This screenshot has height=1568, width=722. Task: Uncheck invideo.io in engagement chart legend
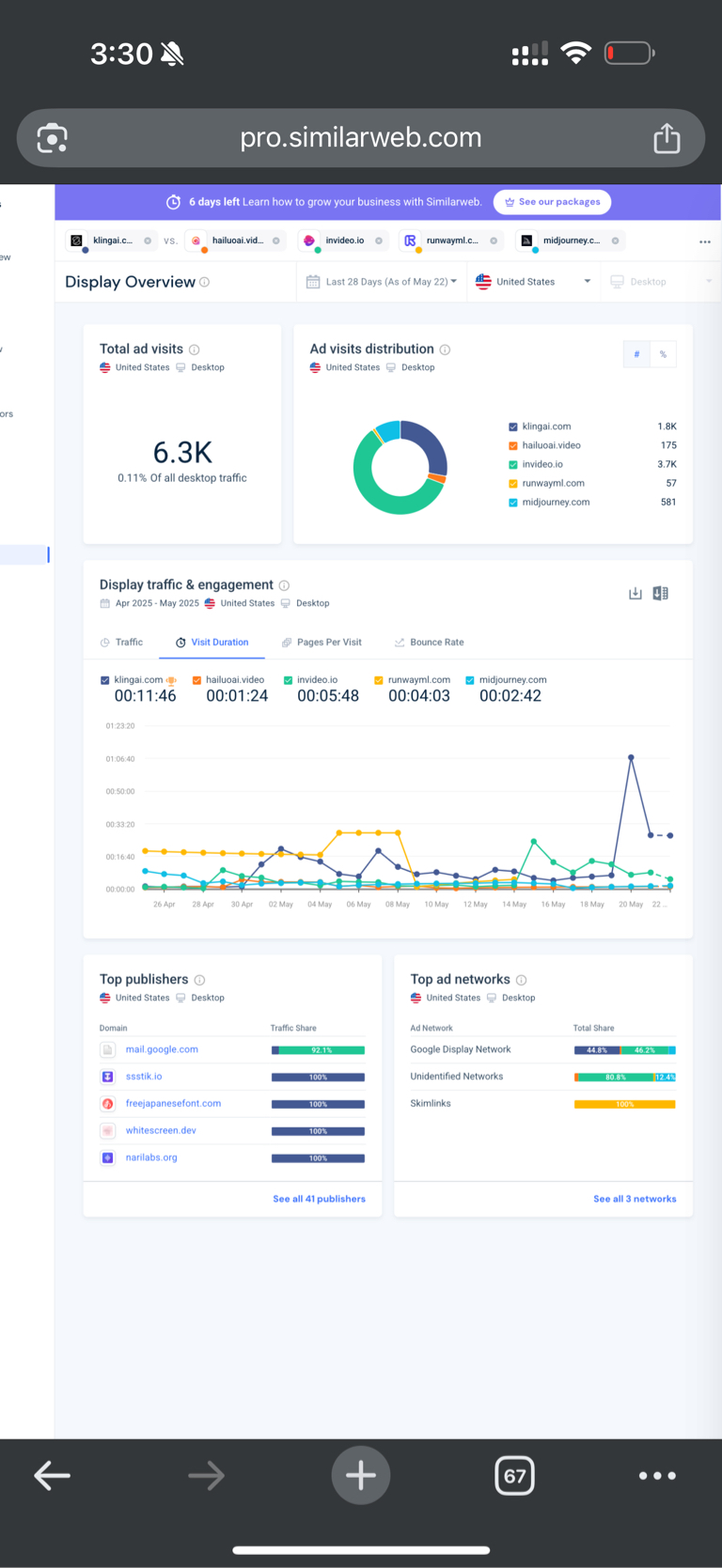pos(288,680)
